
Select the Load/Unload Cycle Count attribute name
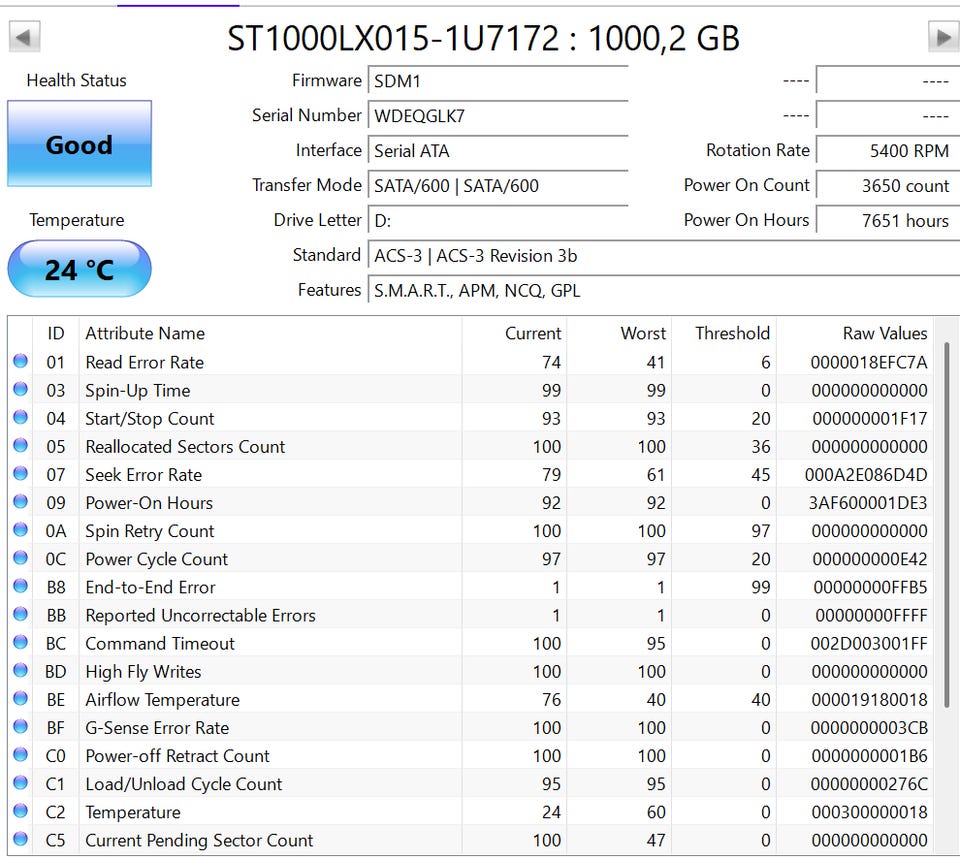pos(184,784)
